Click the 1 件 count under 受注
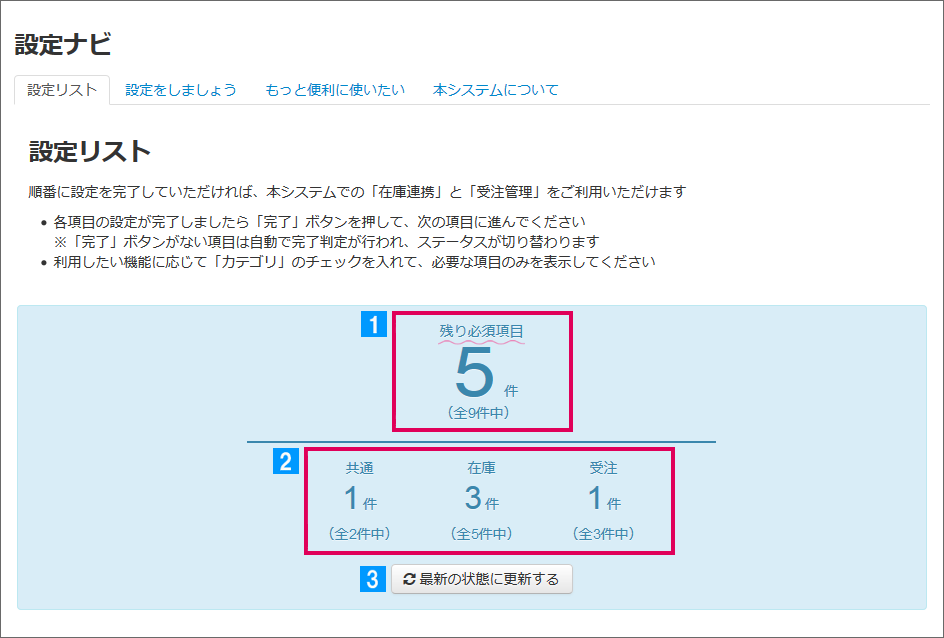 pos(604,498)
